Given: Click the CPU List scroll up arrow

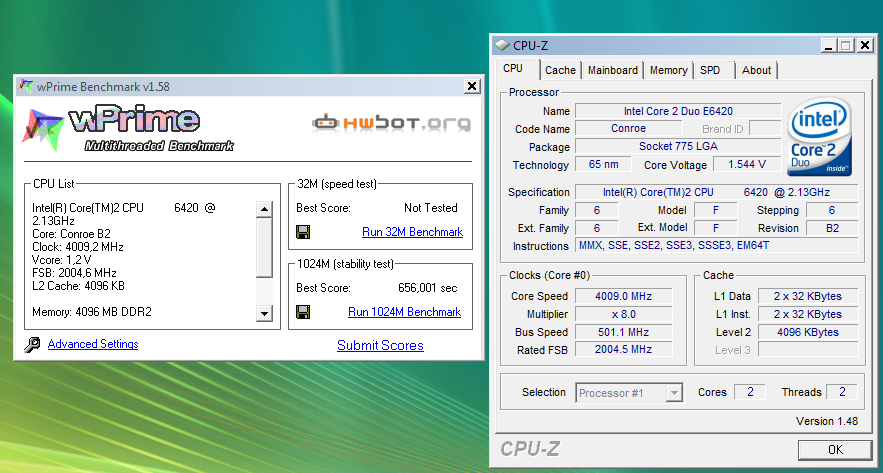Looking at the screenshot, I should pos(264,209).
